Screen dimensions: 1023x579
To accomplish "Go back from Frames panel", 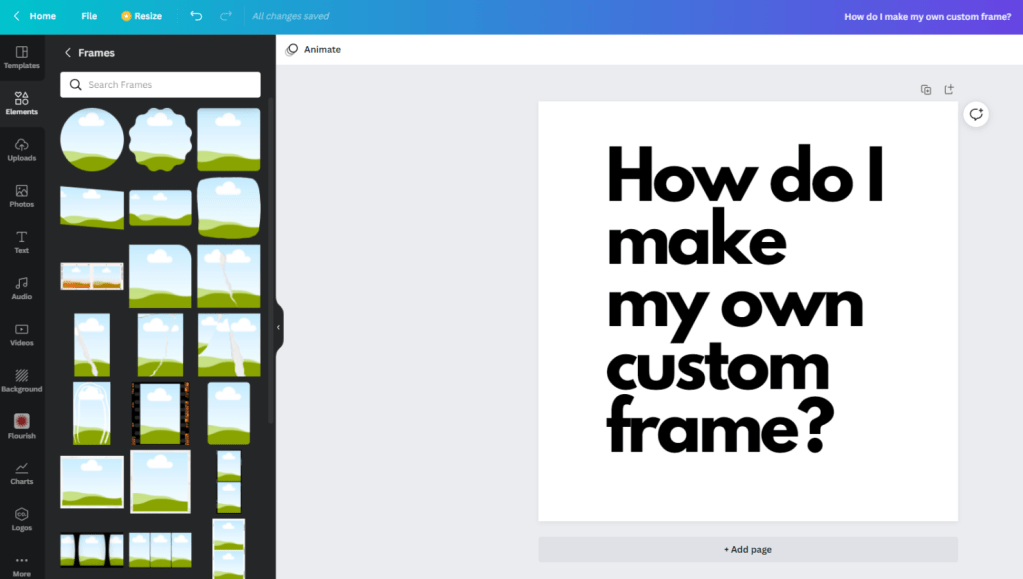I will pos(68,53).
